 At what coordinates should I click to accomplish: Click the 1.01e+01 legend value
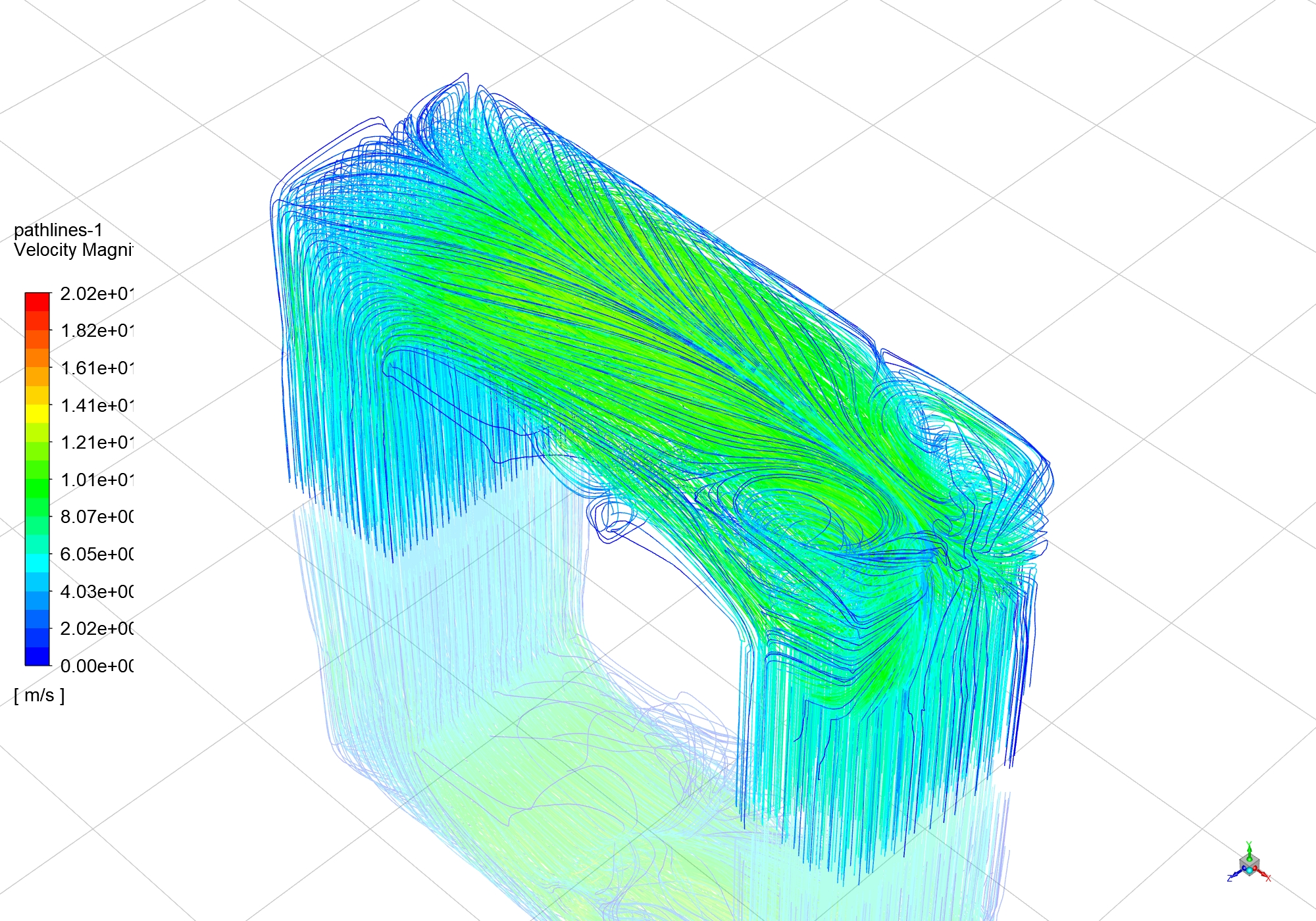coord(96,480)
